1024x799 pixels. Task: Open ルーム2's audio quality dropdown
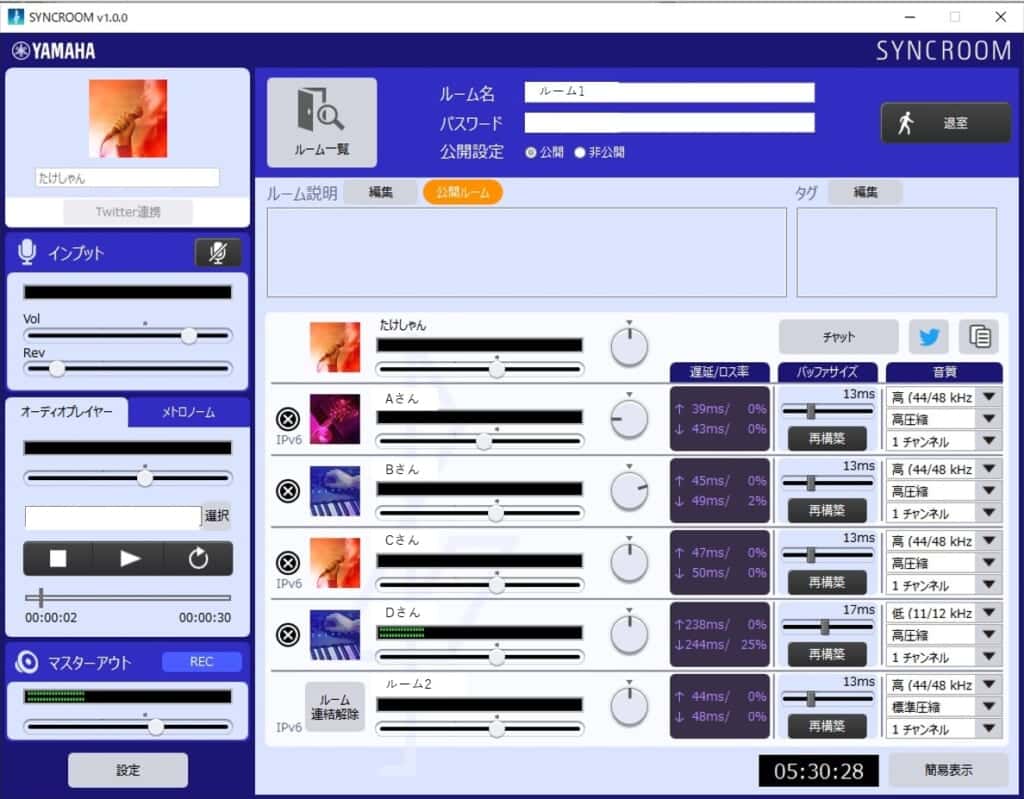click(944, 685)
